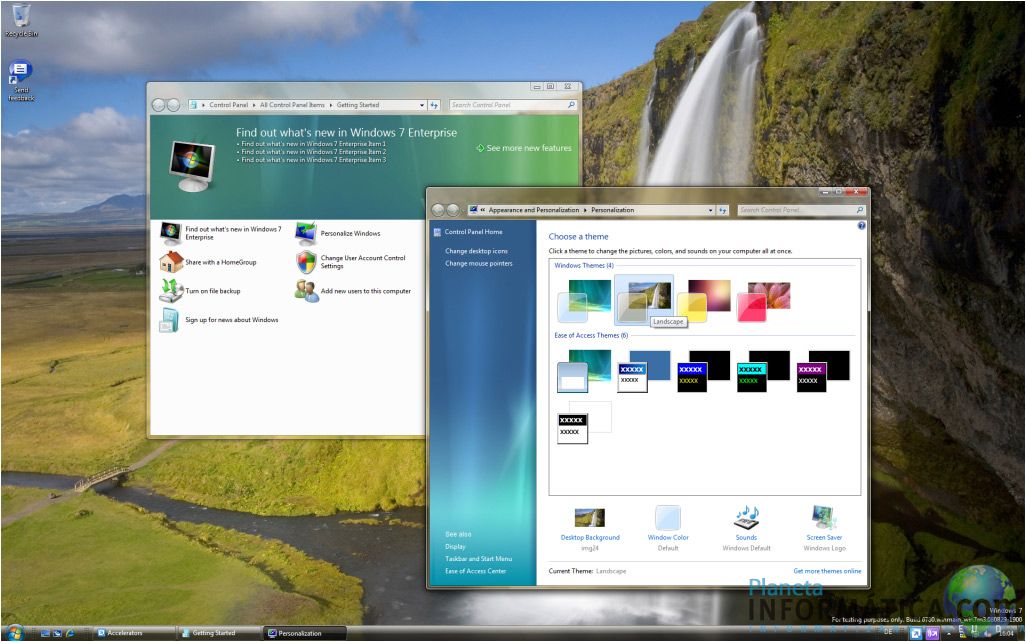Select high contrast theme with purple title bar
Image resolution: width=1026 pixels, height=642 pixels.
point(823,370)
